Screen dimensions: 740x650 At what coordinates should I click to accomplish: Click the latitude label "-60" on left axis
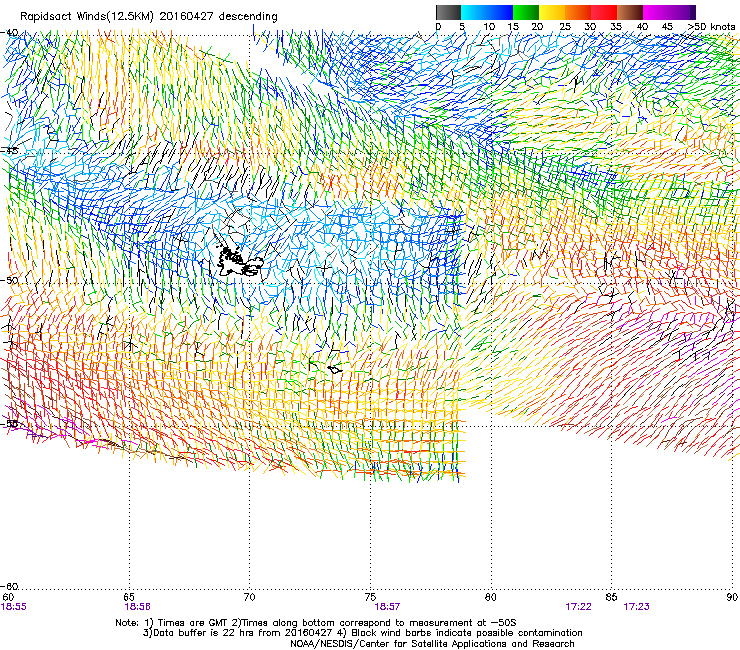[9, 586]
